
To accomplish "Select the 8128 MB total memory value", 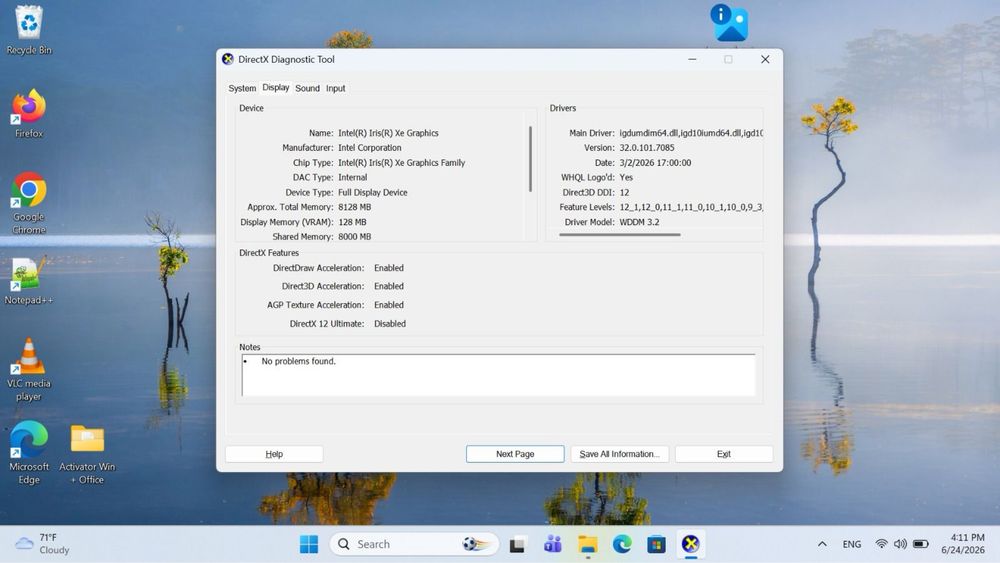I will [354, 207].
